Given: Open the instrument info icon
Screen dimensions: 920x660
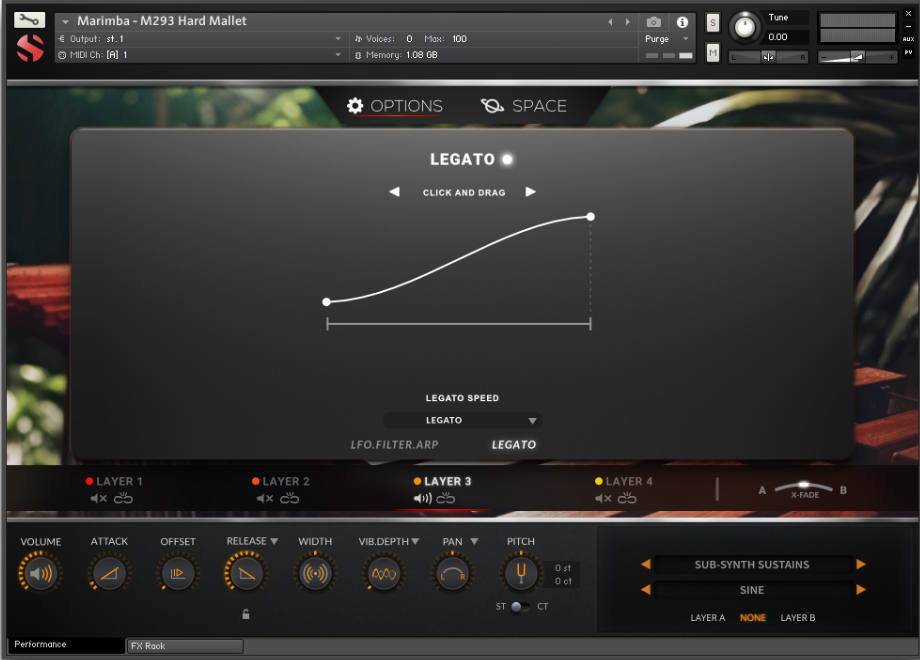Looking at the screenshot, I should (682, 22).
